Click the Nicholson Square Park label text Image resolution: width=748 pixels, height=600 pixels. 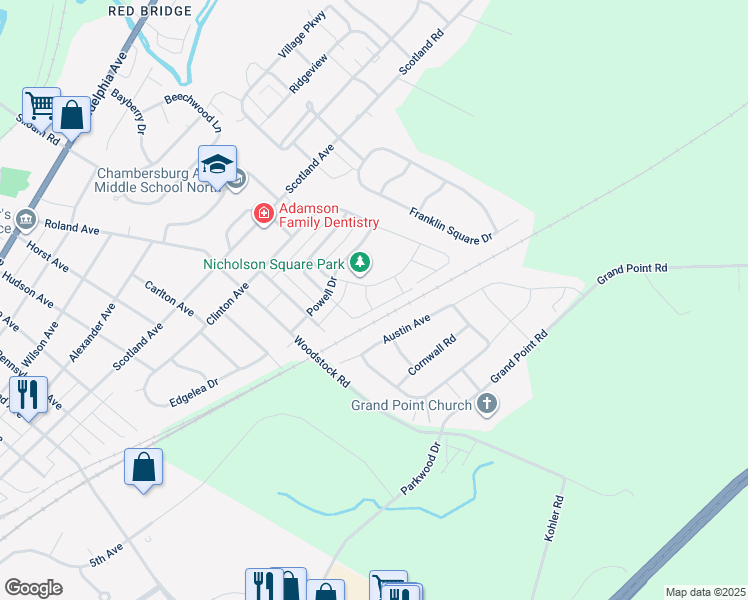coord(274,264)
